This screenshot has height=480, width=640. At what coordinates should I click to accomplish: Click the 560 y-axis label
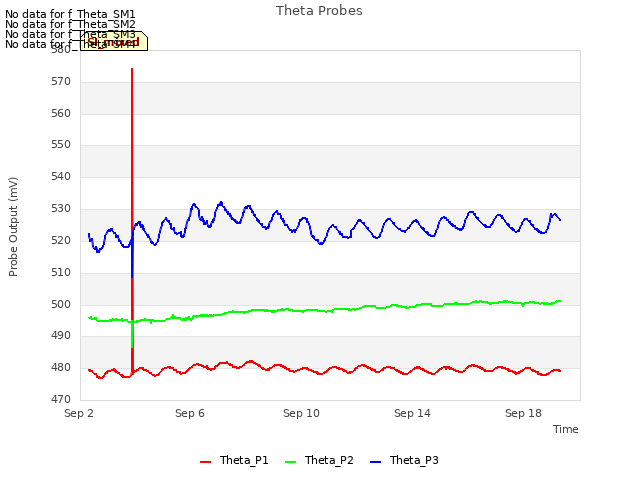tap(61, 113)
